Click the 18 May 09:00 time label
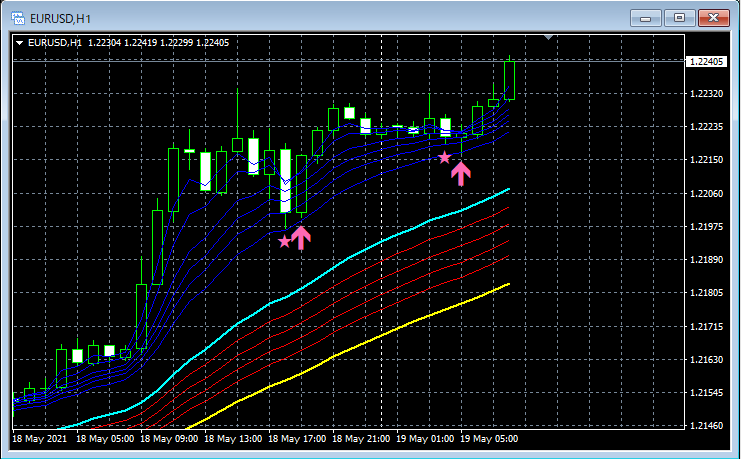Viewport: 741px width, 459px height. click(x=169, y=439)
